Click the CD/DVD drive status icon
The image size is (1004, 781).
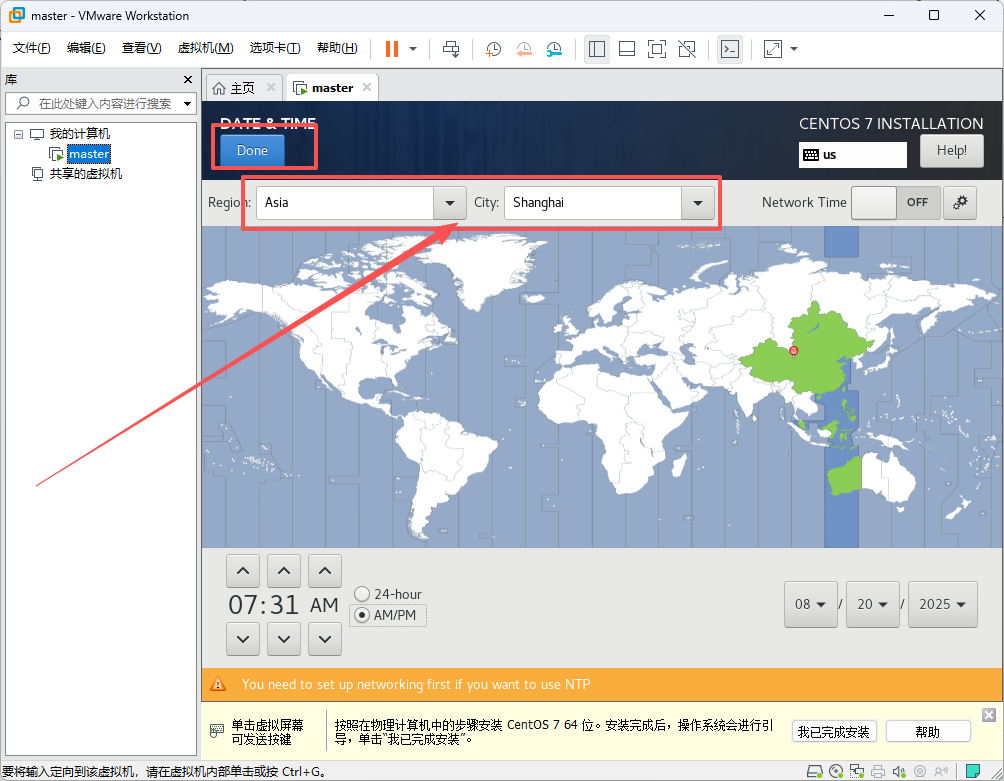pos(836,771)
